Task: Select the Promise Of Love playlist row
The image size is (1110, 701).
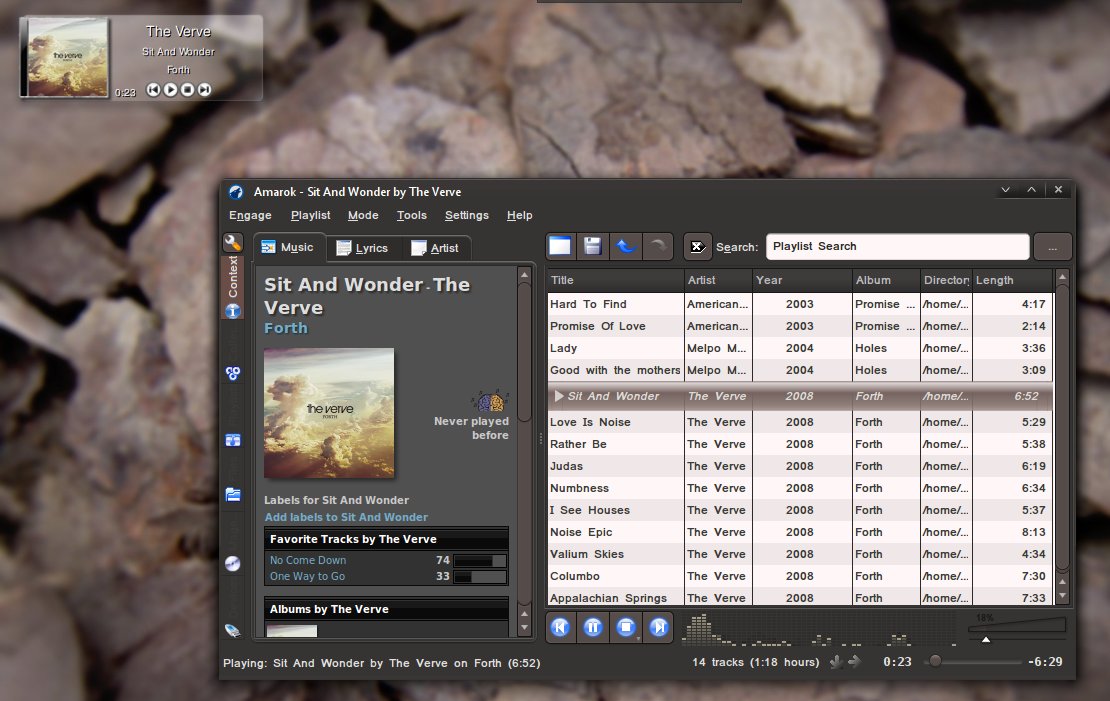Action: [x=800, y=326]
